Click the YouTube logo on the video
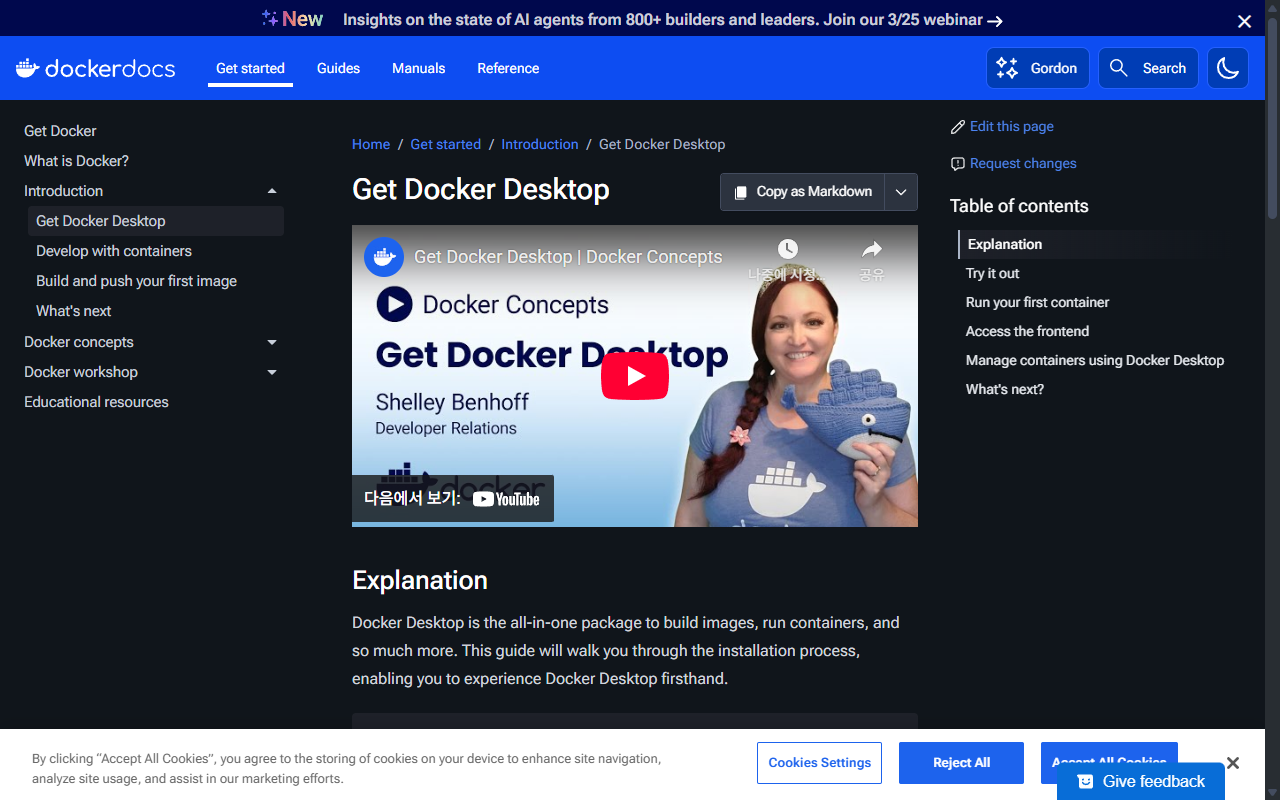 click(505, 498)
